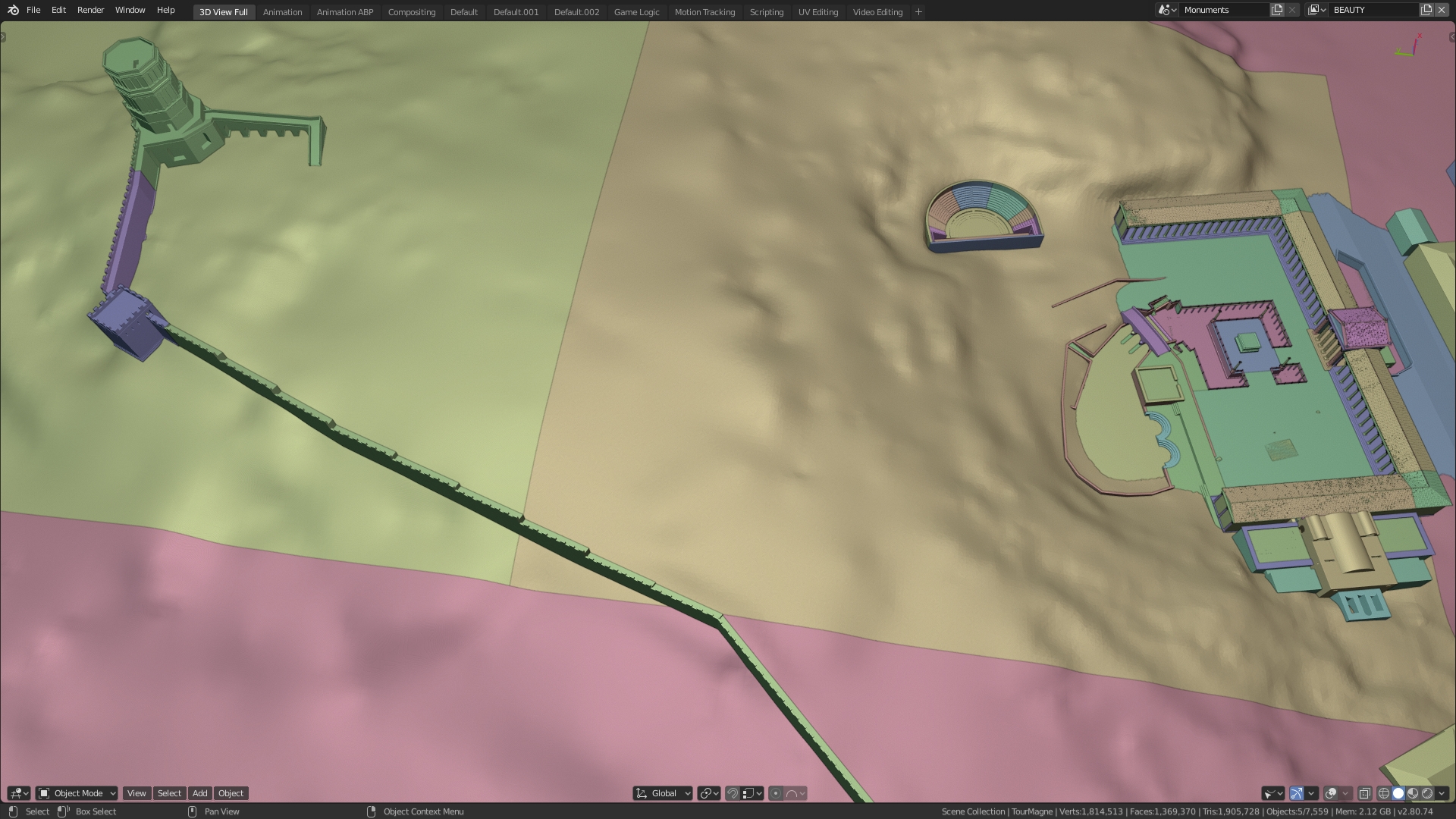The height and width of the screenshot is (819, 1456).
Task: Open the Object Mode dropdown
Action: pyautogui.click(x=77, y=793)
